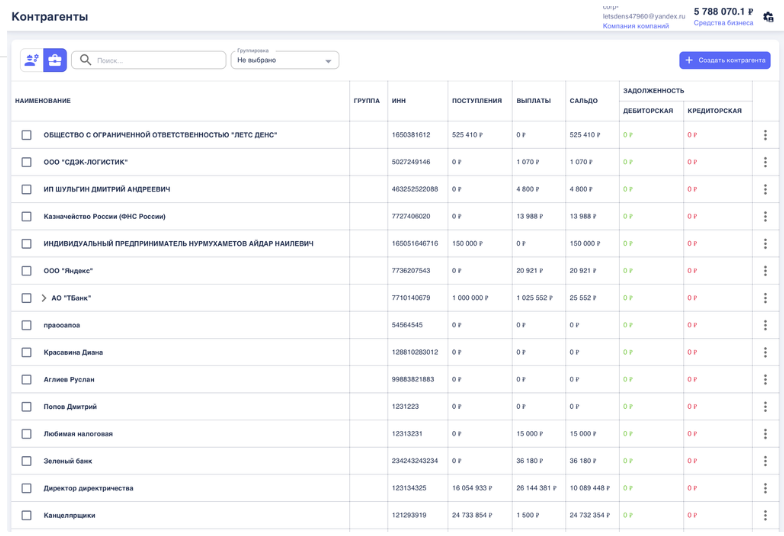Open row menu for ООО "Яндекс"
The image size is (784, 536).
pos(765,271)
